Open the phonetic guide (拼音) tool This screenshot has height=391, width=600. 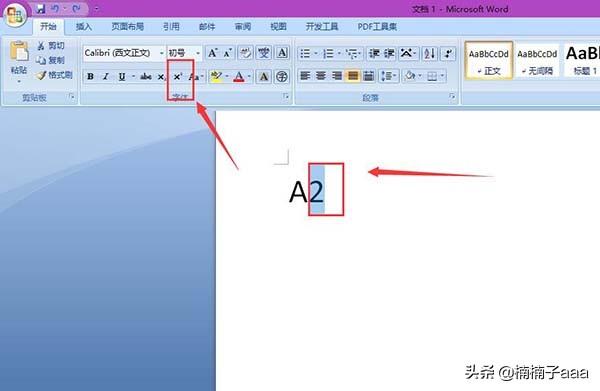[x=263, y=53]
